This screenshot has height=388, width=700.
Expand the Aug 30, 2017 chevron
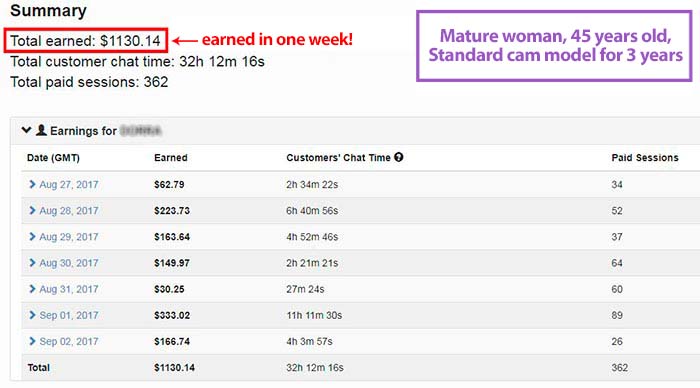[32, 263]
